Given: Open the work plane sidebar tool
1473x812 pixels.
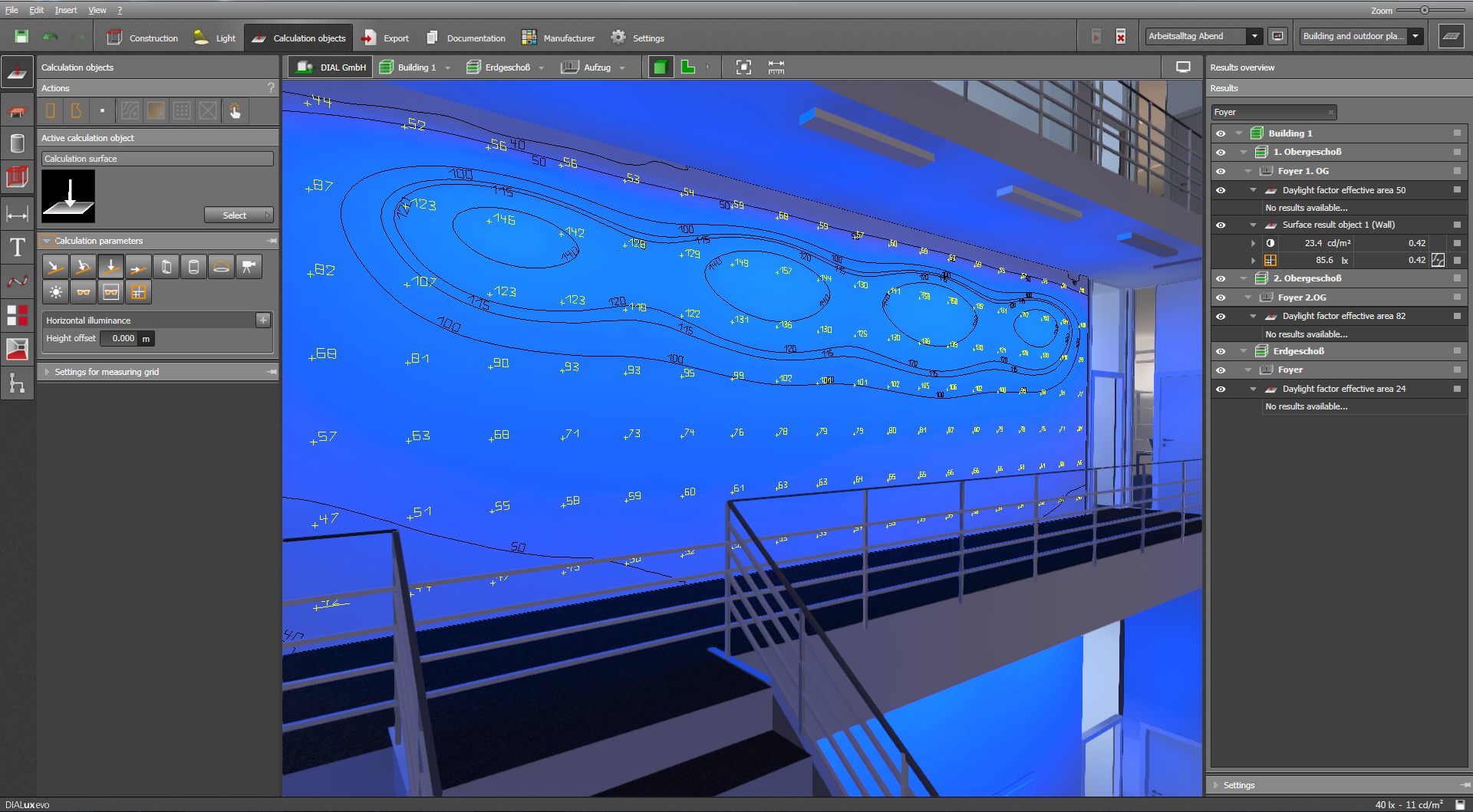Looking at the screenshot, I should tap(17, 112).
